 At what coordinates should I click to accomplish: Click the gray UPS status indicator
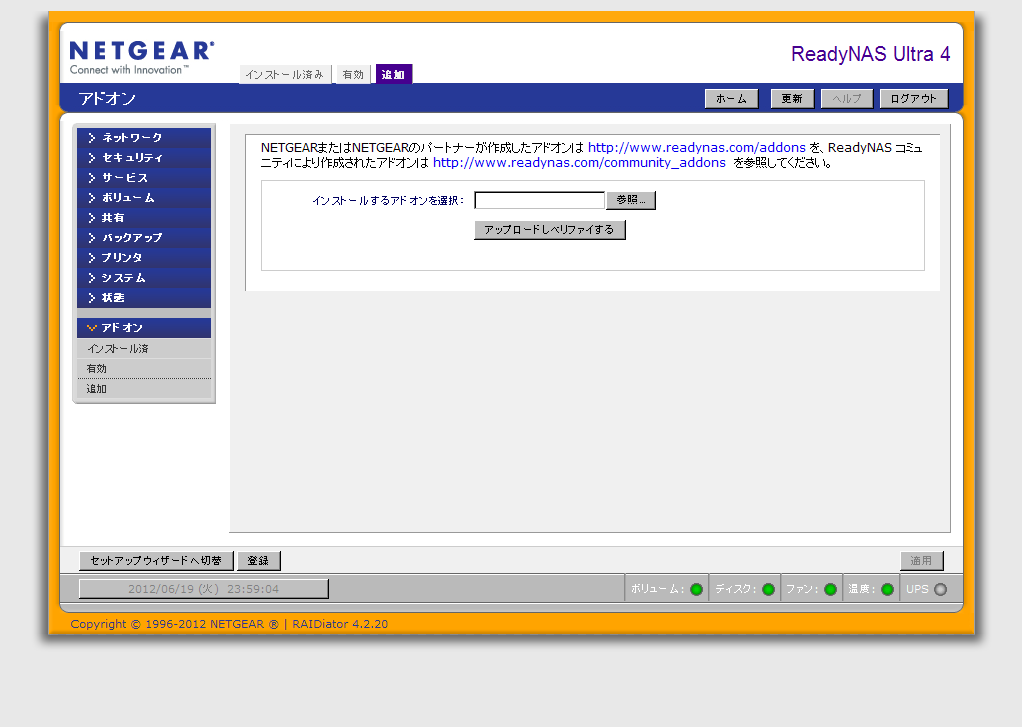click(x=940, y=589)
